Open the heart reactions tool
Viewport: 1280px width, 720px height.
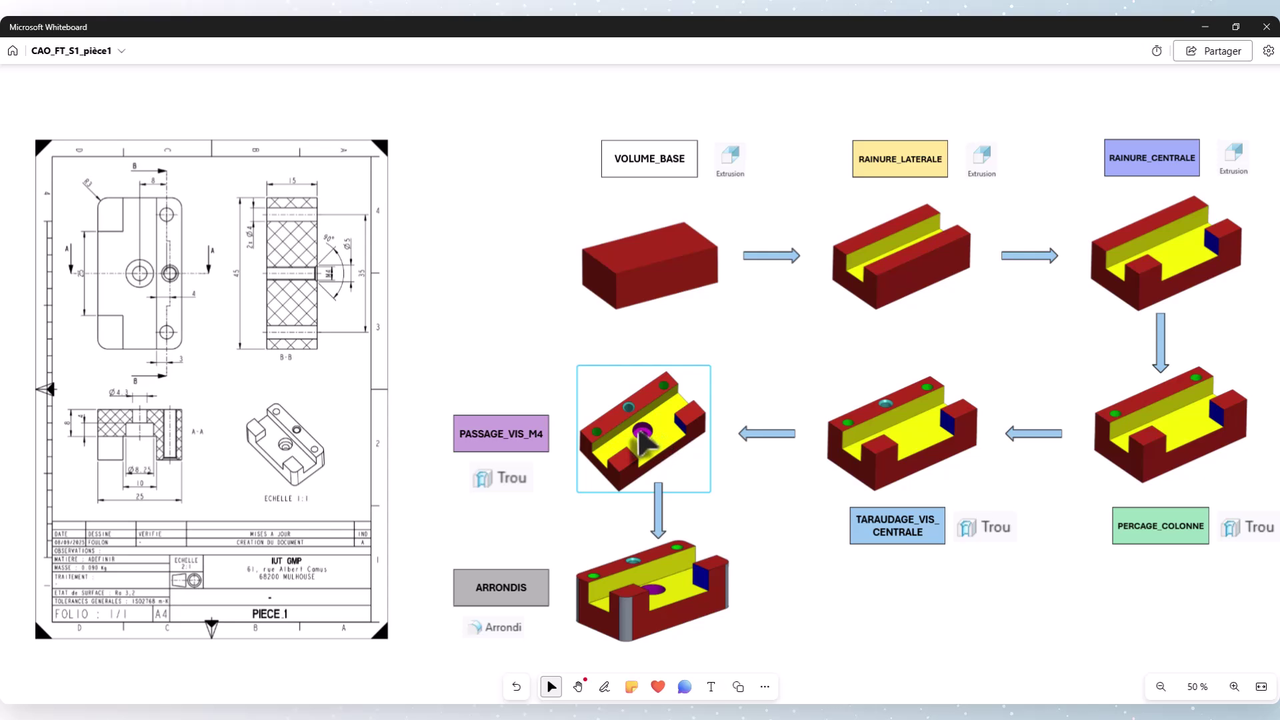click(x=657, y=687)
